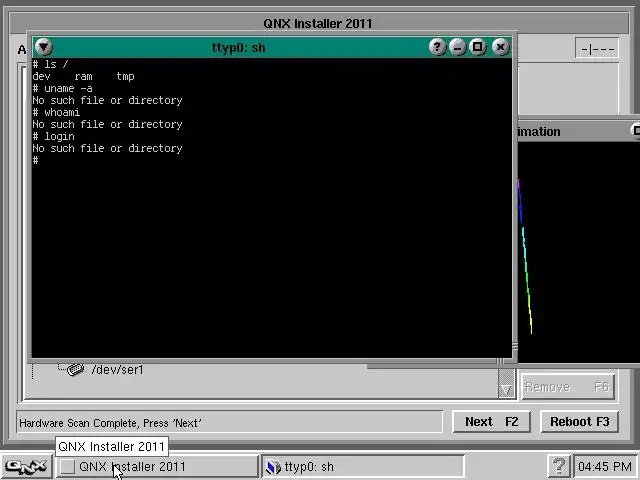Open the QNX launch menu button
Image resolution: width=640 pixels, height=480 pixels.
pos(26,466)
